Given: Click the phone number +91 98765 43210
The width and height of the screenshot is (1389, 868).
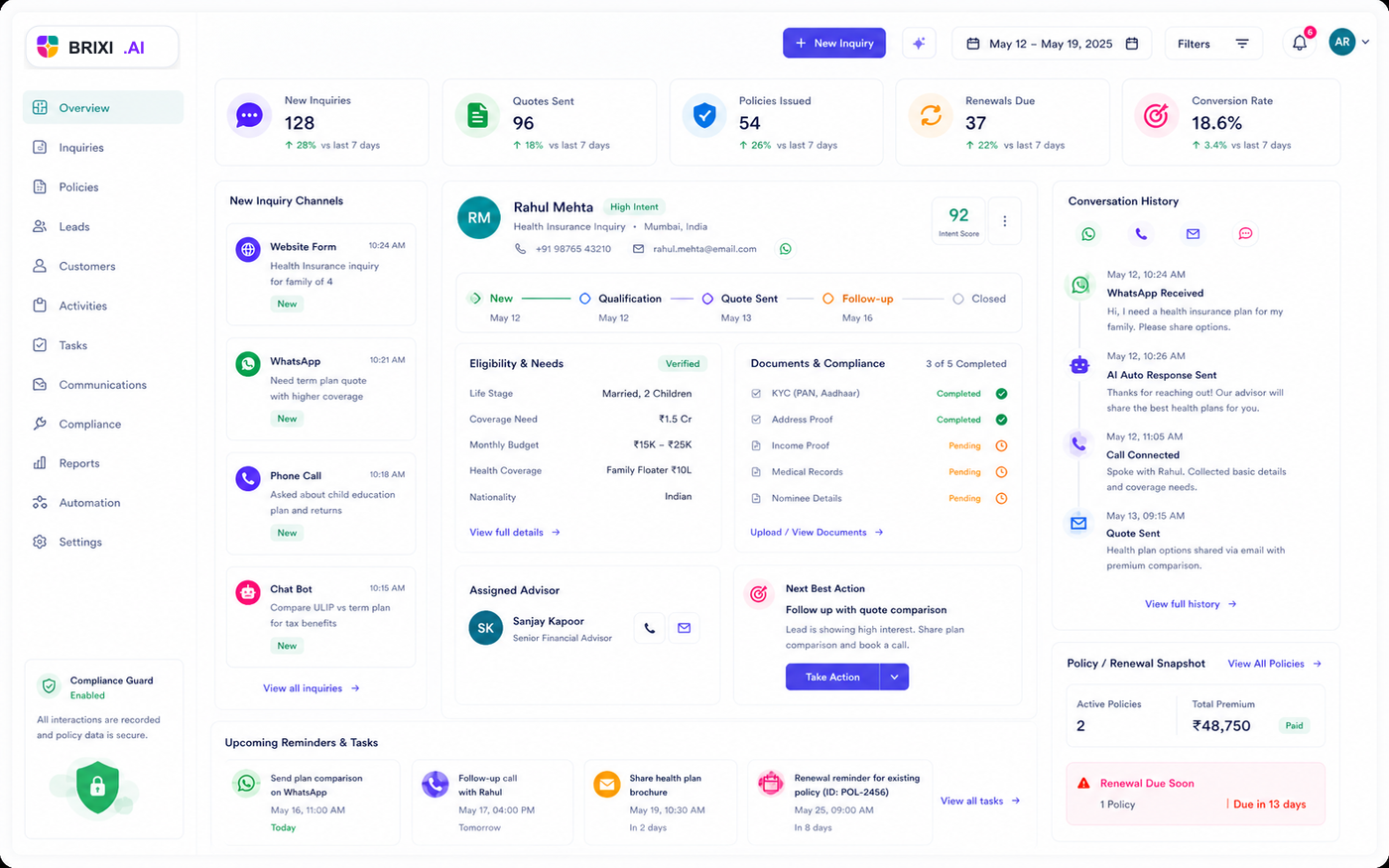Looking at the screenshot, I should (x=573, y=249).
